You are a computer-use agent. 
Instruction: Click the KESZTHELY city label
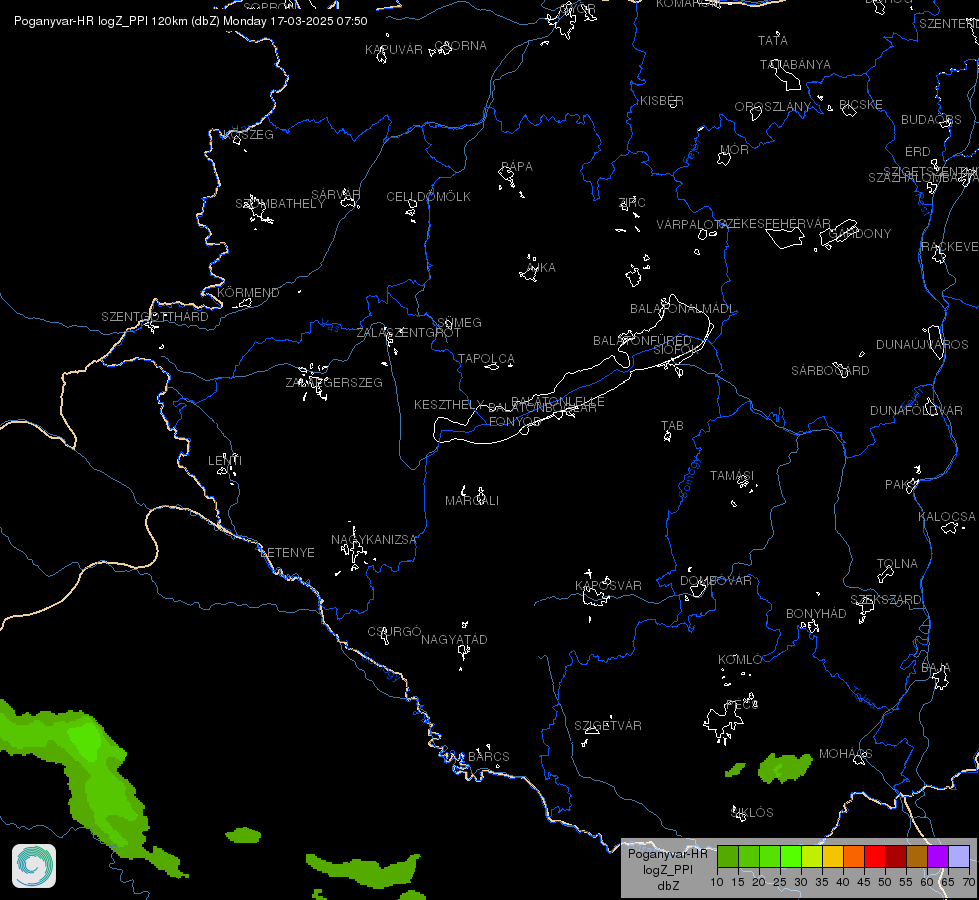click(449, 405)
